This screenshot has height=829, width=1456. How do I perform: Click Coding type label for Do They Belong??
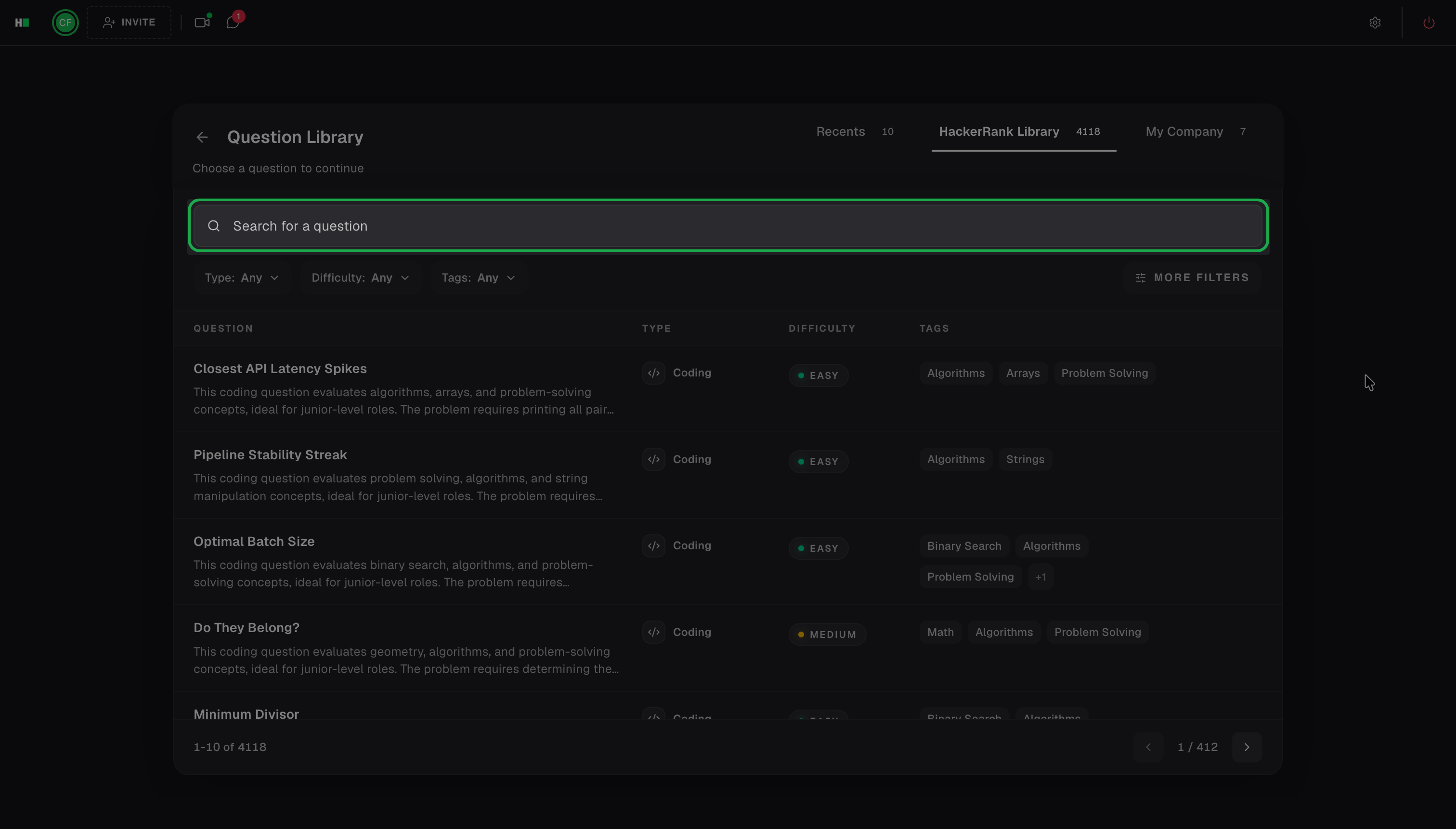pos(692,632)
